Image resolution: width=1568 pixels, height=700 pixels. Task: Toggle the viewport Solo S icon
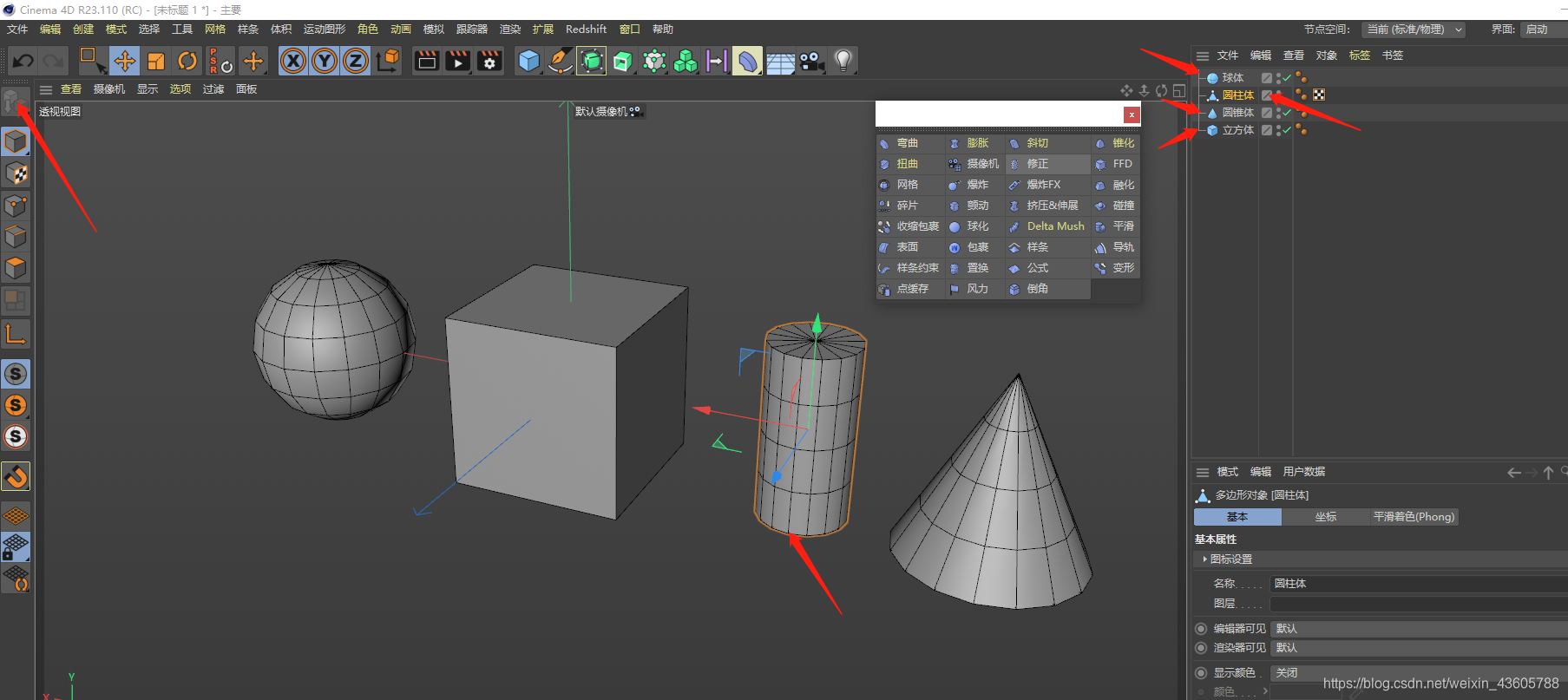(x=16, y=374)
